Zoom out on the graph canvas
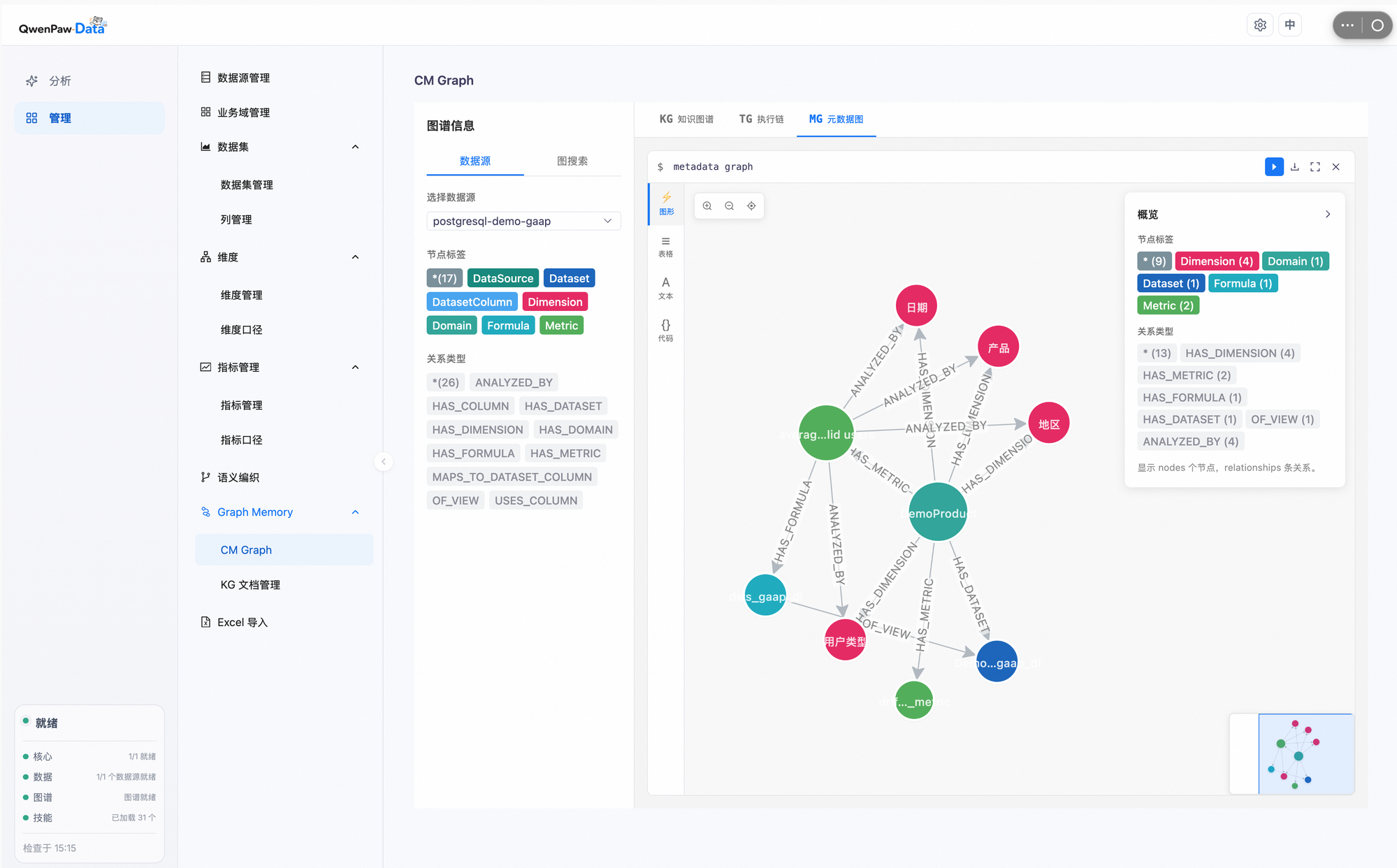Viewport: 1397px width, 868px height. (x=729, y=205)
